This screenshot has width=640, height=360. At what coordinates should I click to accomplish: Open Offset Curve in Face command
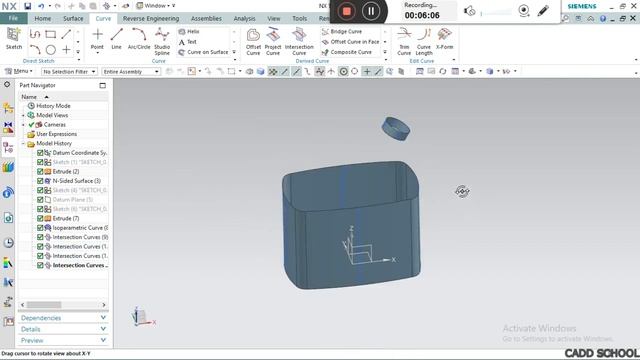coord(351,42)
